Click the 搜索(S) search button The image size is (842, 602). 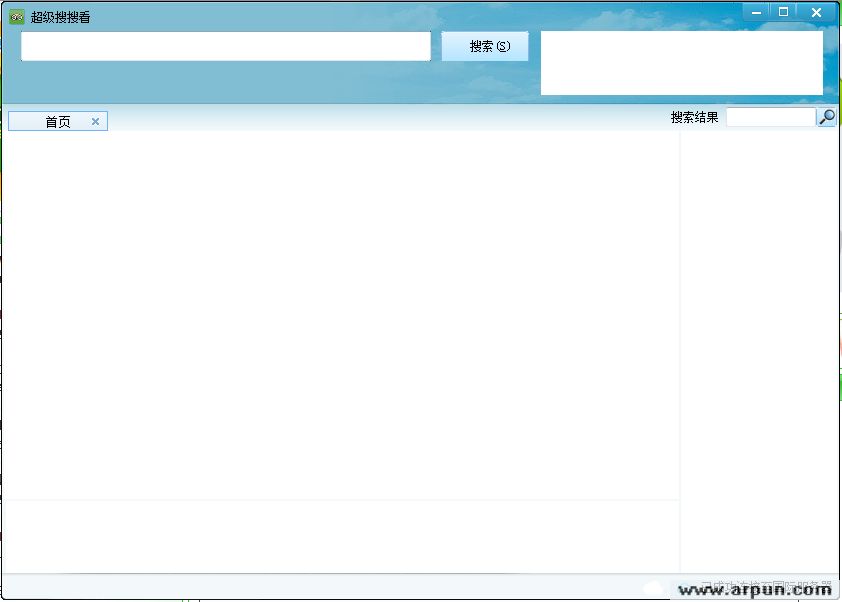click(485, 46)
